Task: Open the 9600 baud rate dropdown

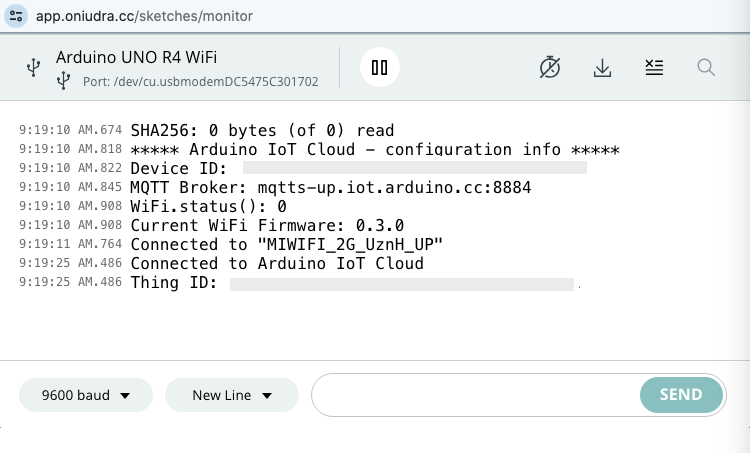Action: tap(86, 395)
